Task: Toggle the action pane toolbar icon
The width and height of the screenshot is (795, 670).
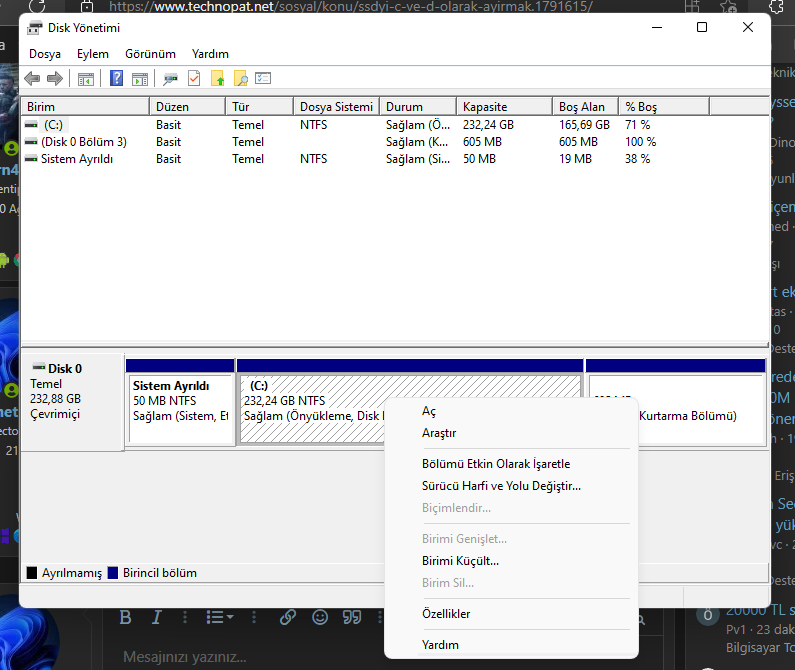Action: [x=140, y=79]
